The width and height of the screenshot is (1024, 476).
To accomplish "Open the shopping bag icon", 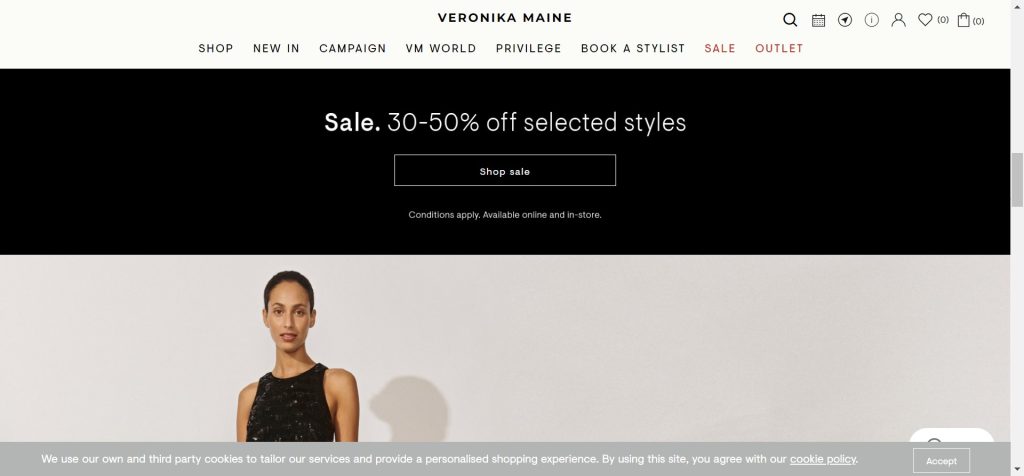I will click(963, 20).
